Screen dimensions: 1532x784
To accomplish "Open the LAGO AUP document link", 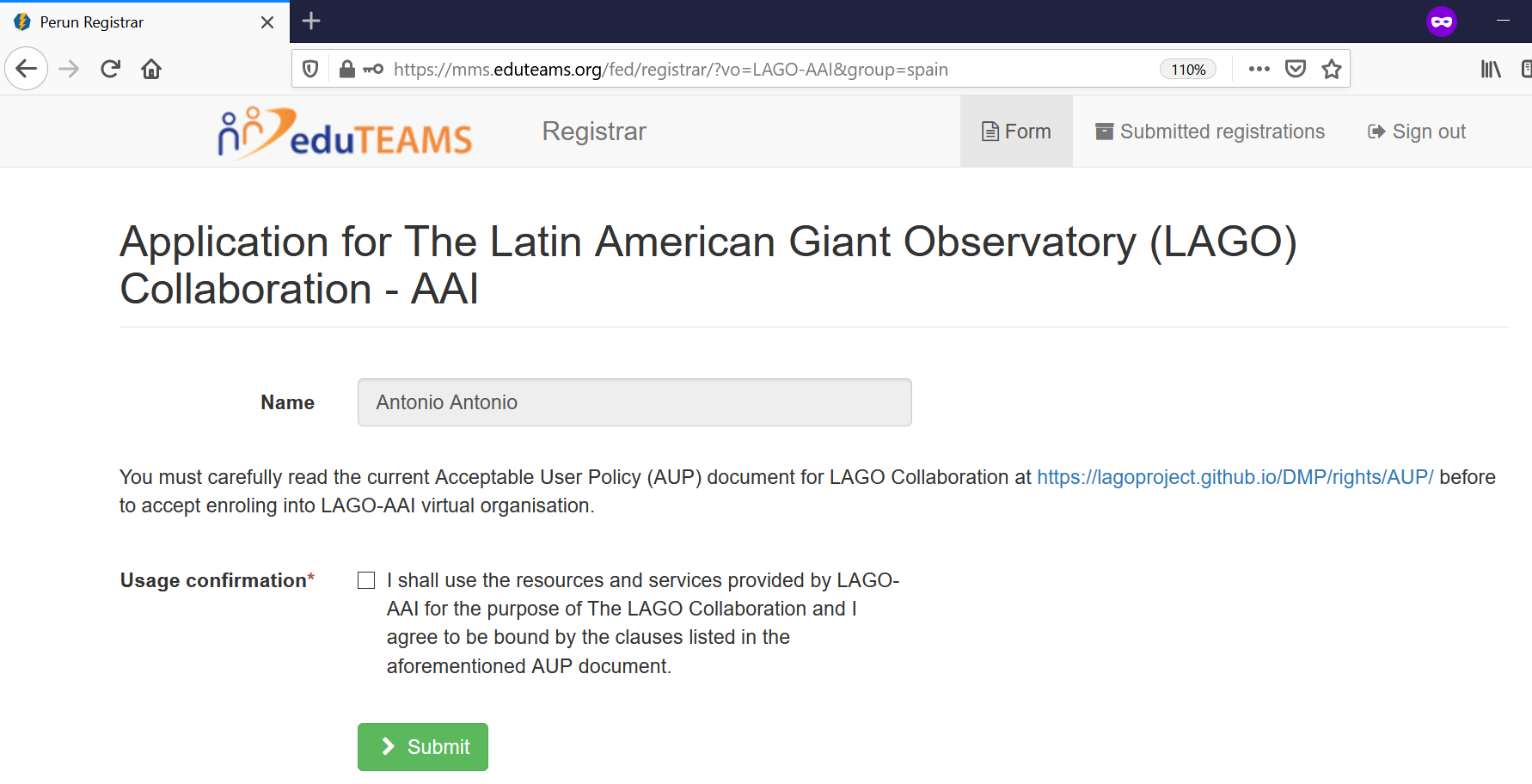I will [x=1235, y=477].
